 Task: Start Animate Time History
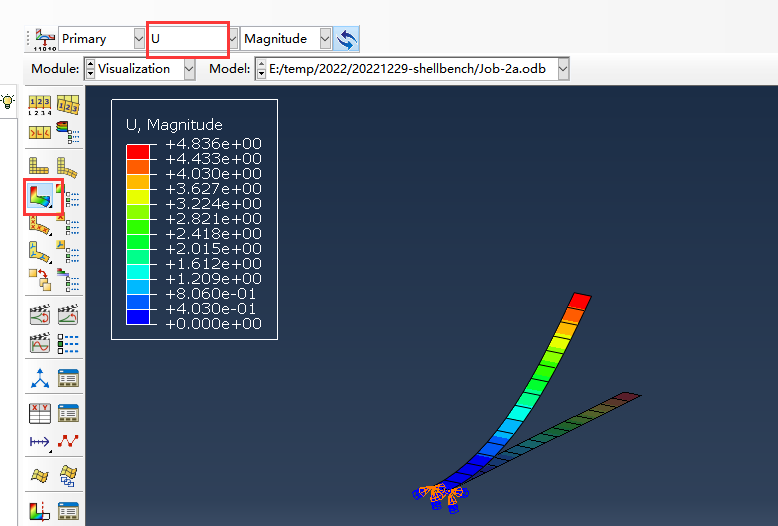(x=68, y=315)
